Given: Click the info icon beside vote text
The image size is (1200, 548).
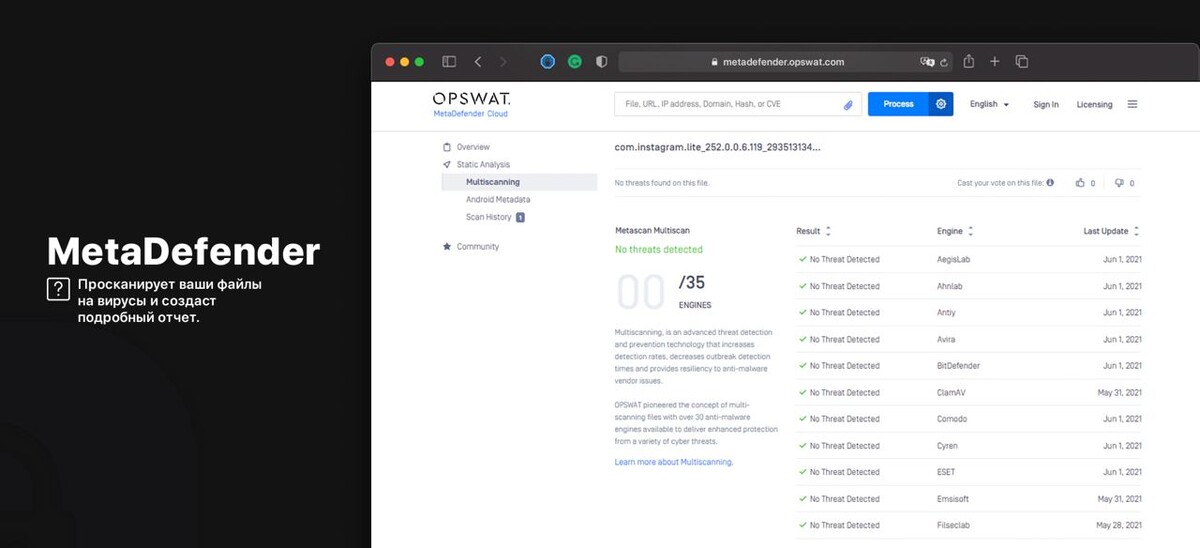Looking at the screenshot, I should (1050, 183).
